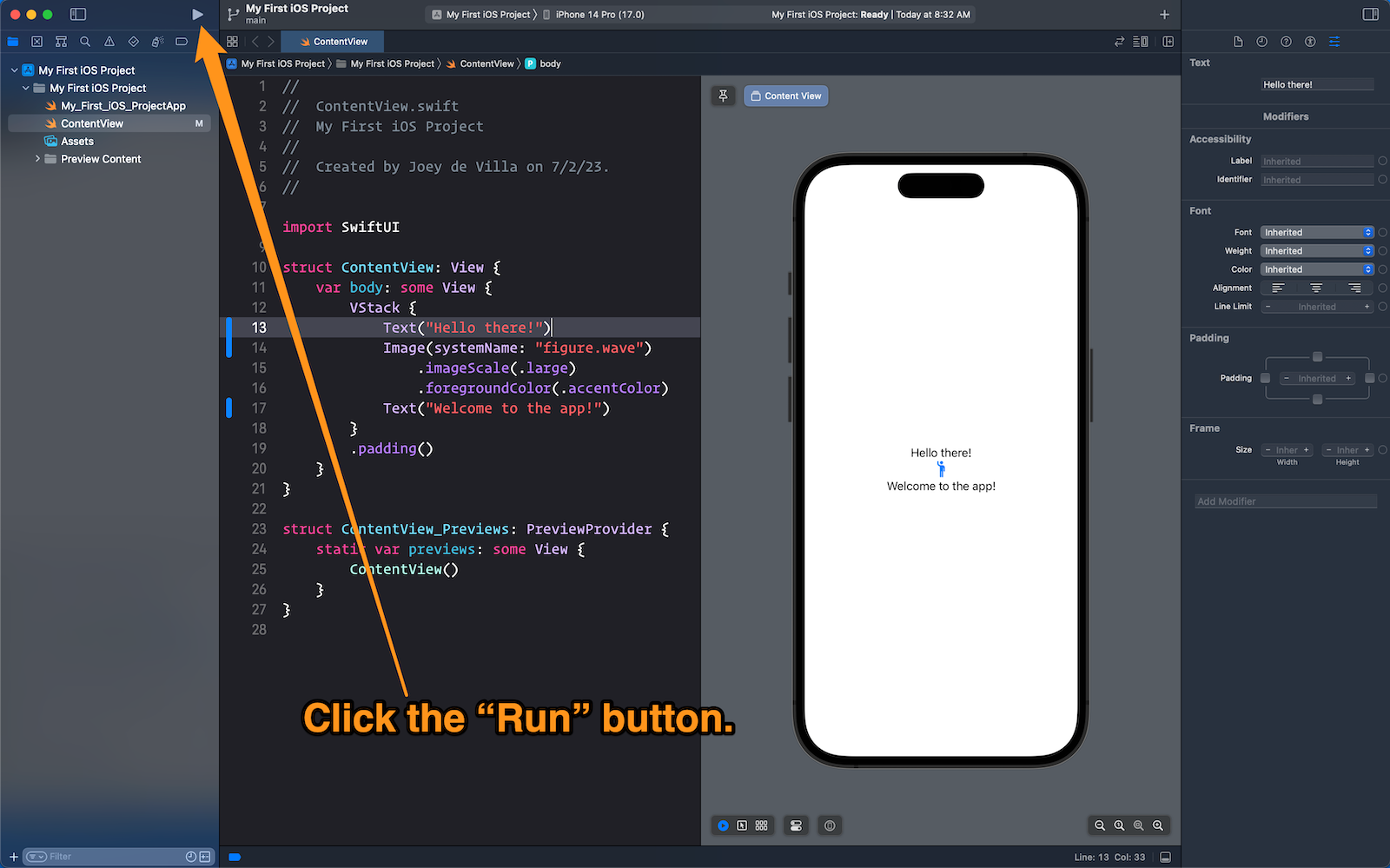Set text alignment to left
The image size is (1390, 868).
(1278, 288)
